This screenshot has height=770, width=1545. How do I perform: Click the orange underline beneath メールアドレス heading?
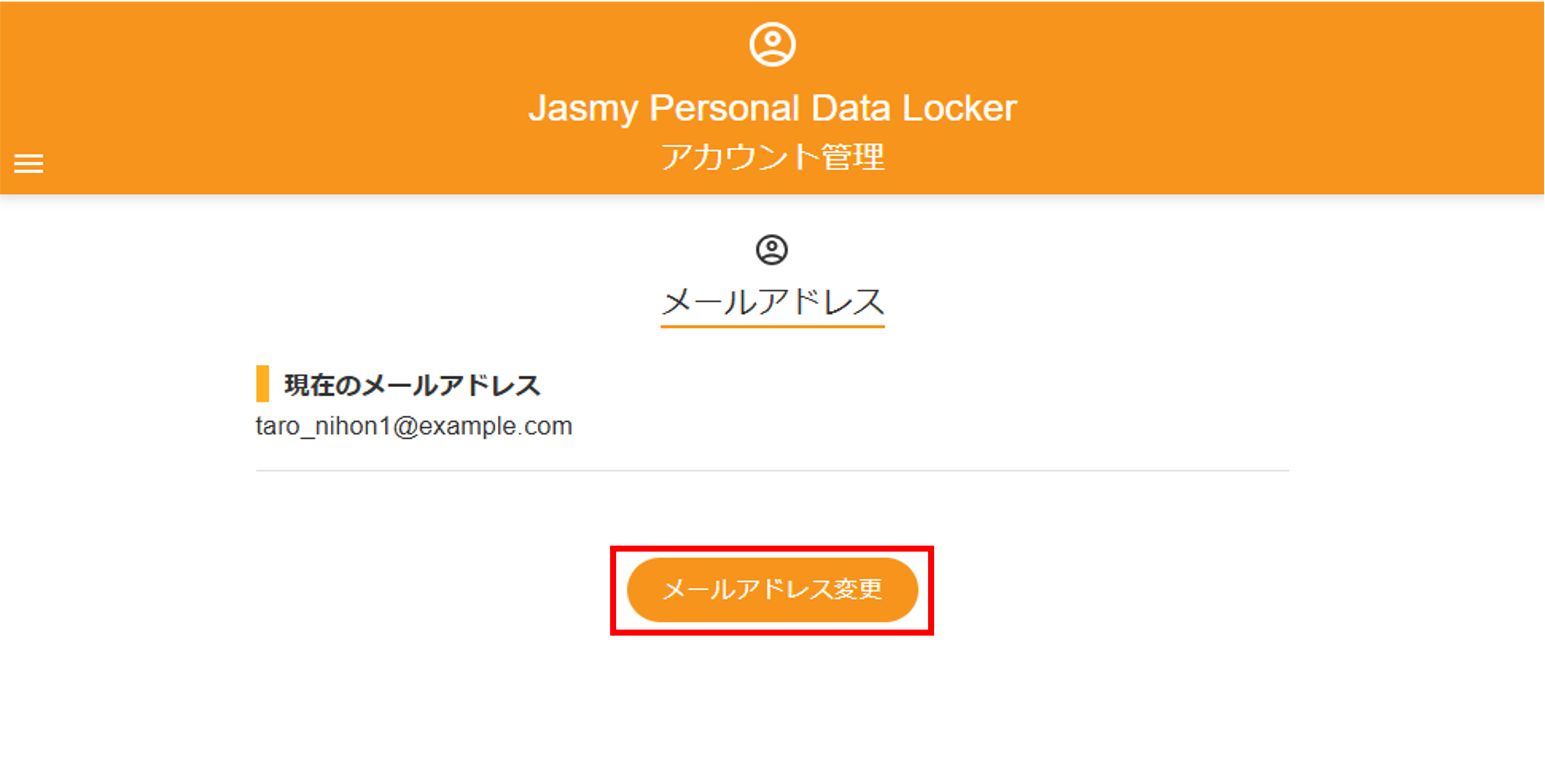tap(772, 326)
